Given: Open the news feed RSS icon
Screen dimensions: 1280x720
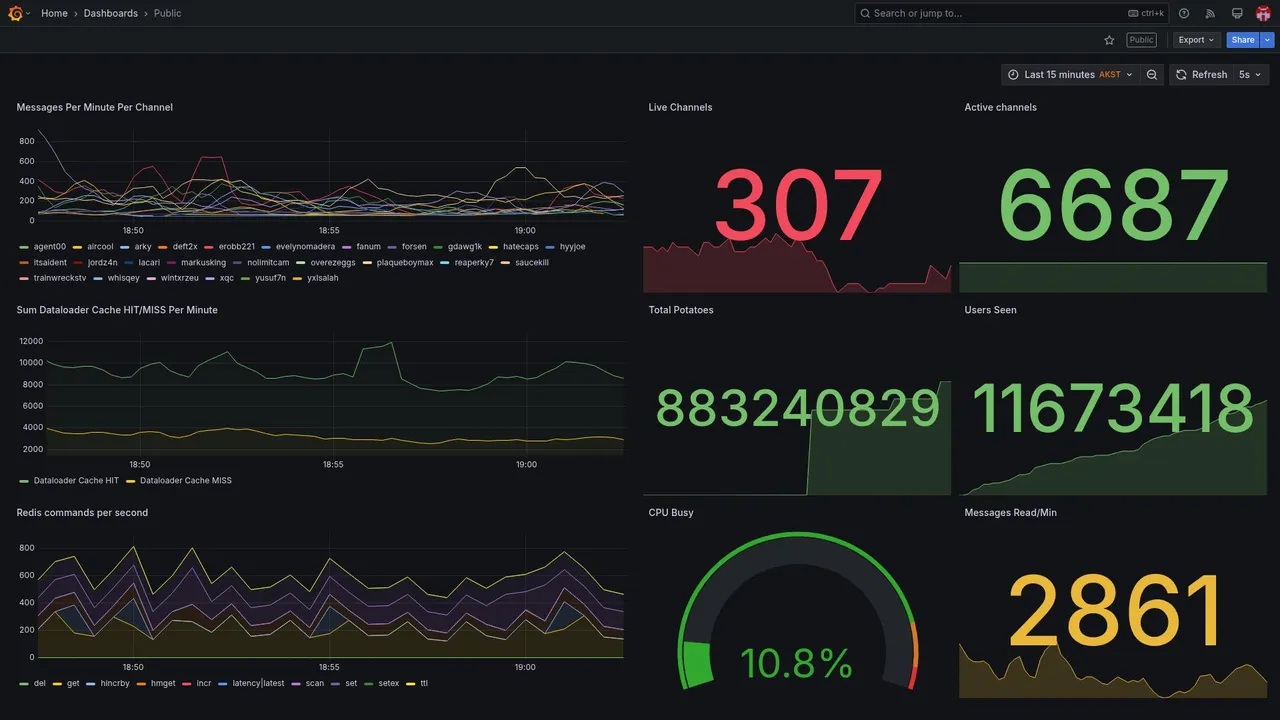Looking at the screenshot, I should [x=1210, y=13].
